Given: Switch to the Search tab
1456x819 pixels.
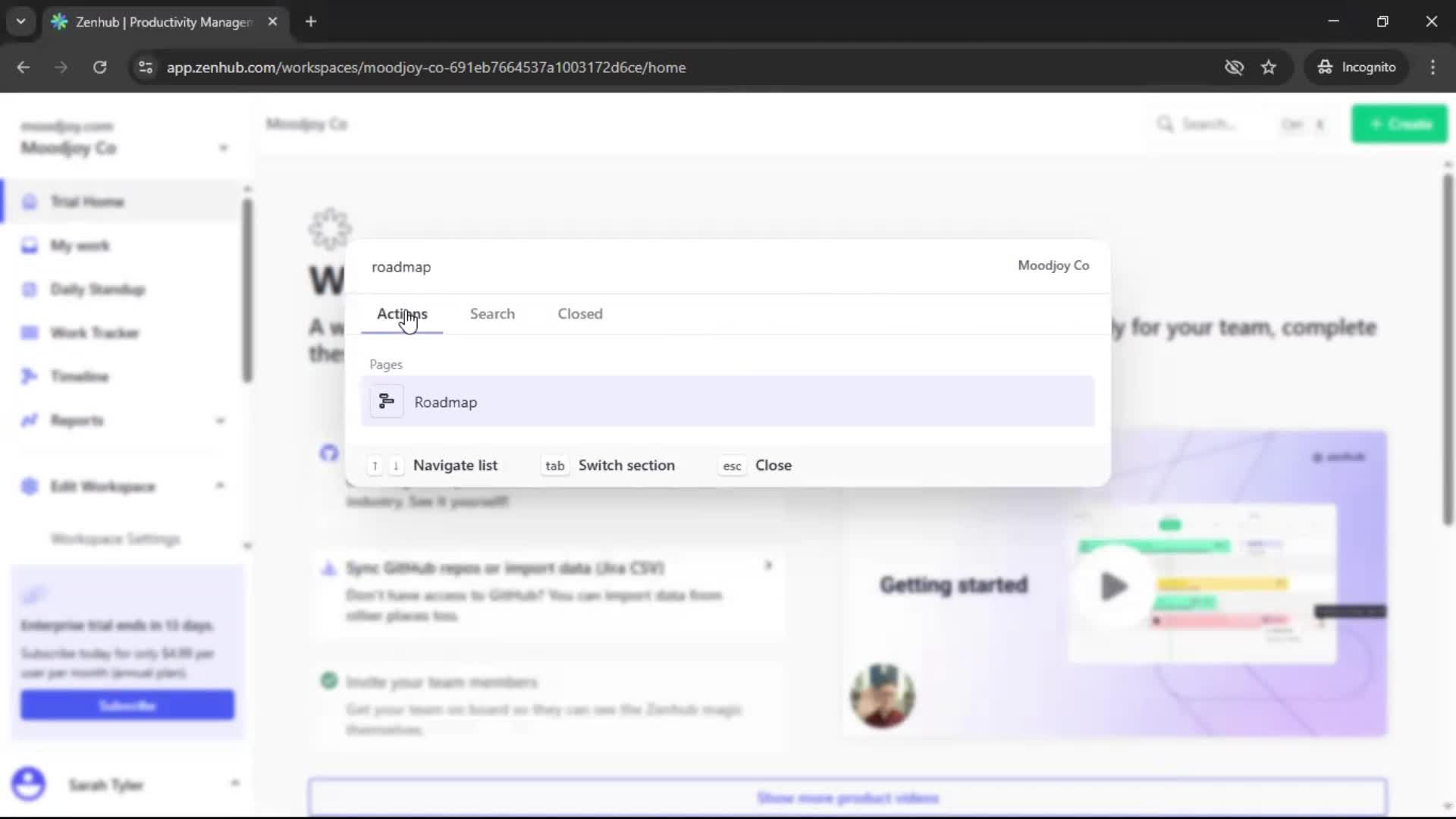Looking at the screenshot, I should [x=492, y=313].
